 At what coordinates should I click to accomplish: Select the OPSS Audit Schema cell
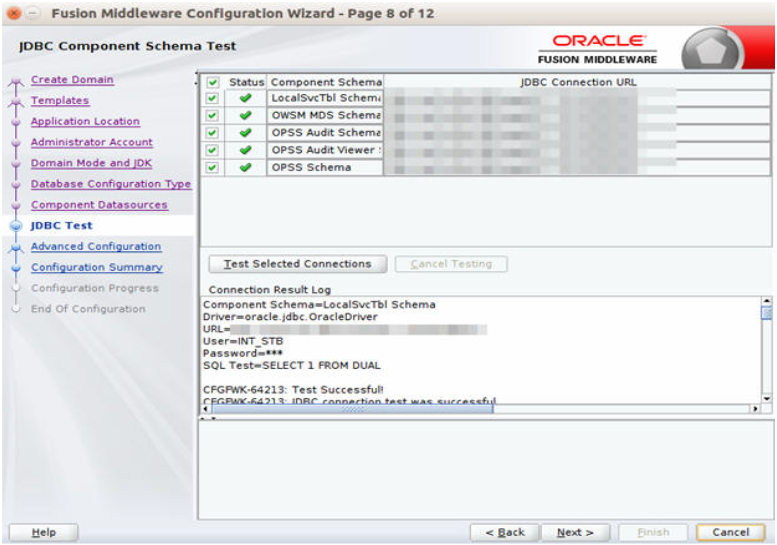click(326, 133)
